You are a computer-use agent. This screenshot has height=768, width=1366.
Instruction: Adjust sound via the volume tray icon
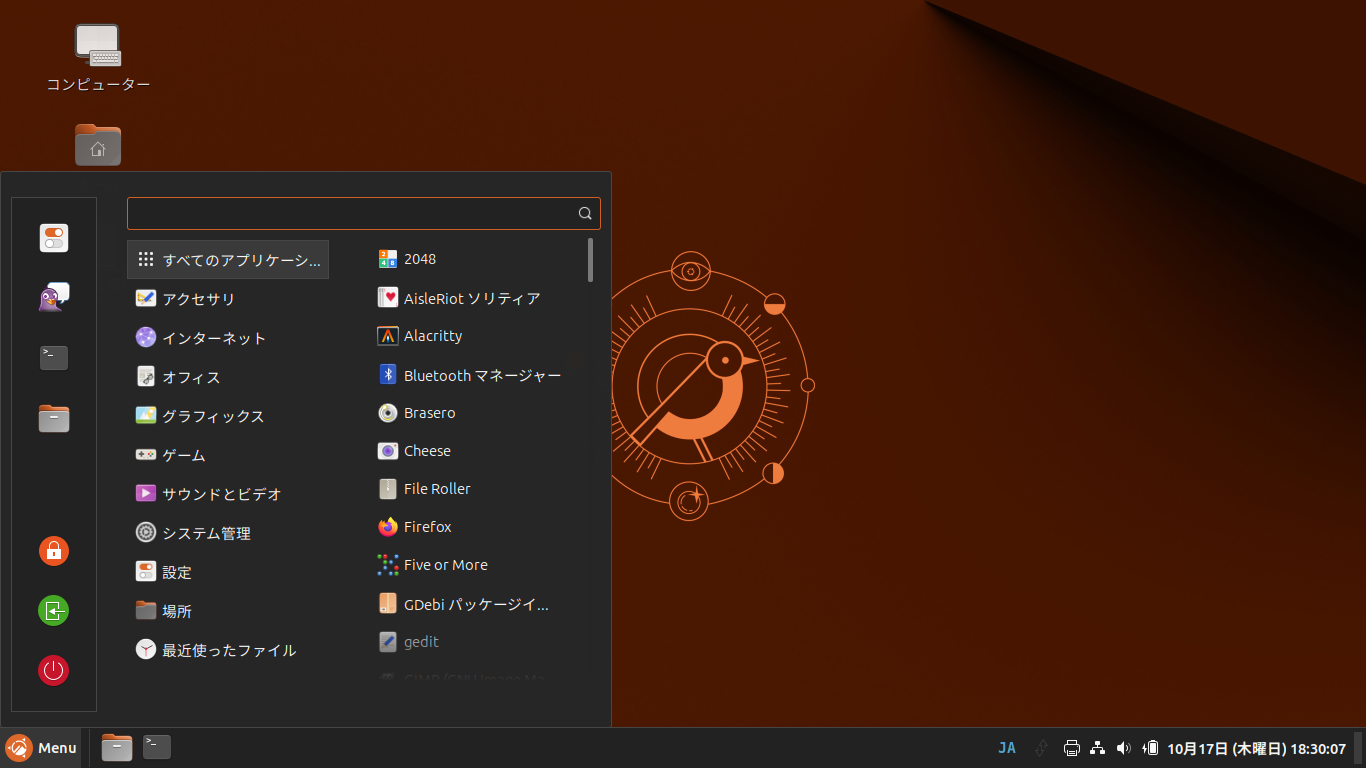click(1123, 747)
